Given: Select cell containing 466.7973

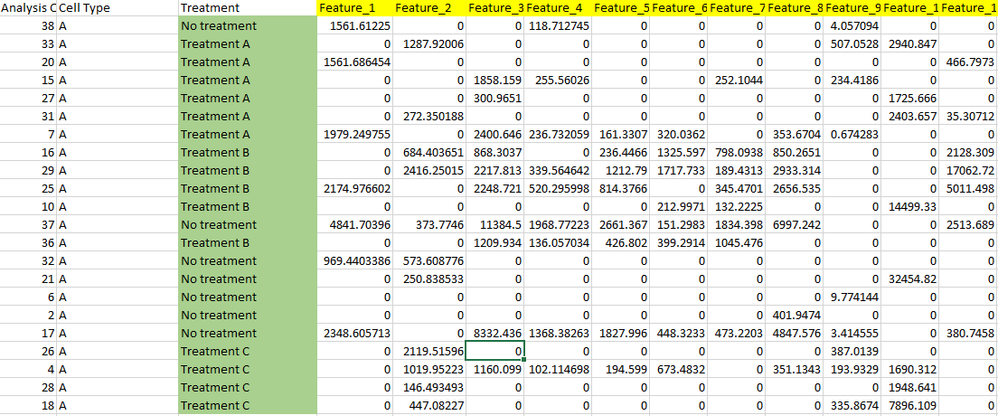Looking at the screenshot, I should coord(969,62).
